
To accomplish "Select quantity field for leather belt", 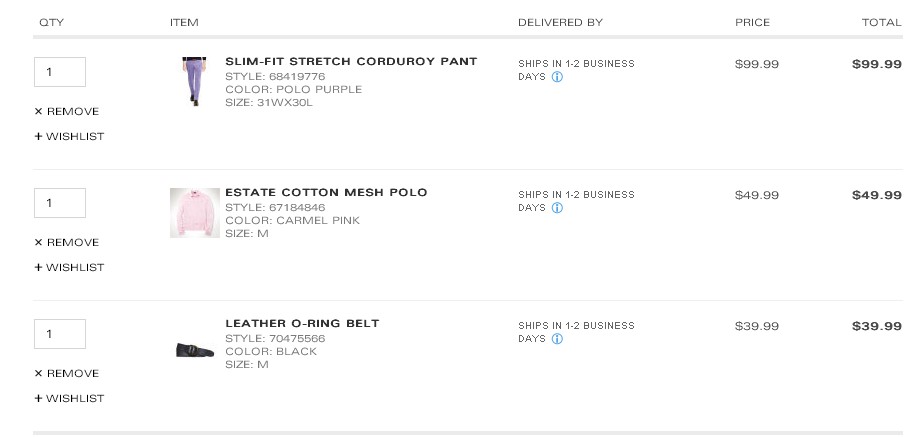I will coord(60,334).
